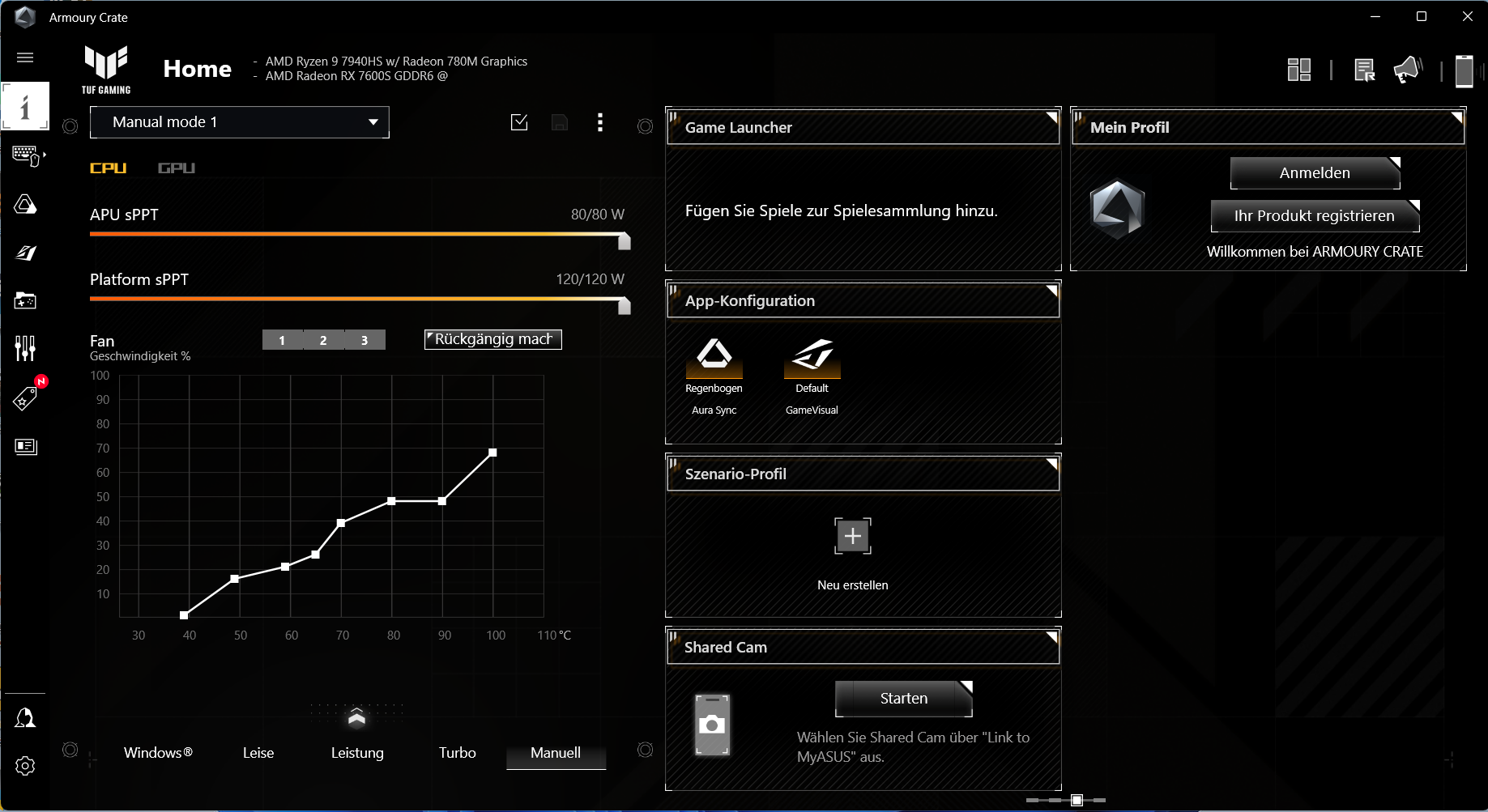Open Aura Sync from the sidebar
The width and height of the screenshot is (1488, 812).
[25, 204]
